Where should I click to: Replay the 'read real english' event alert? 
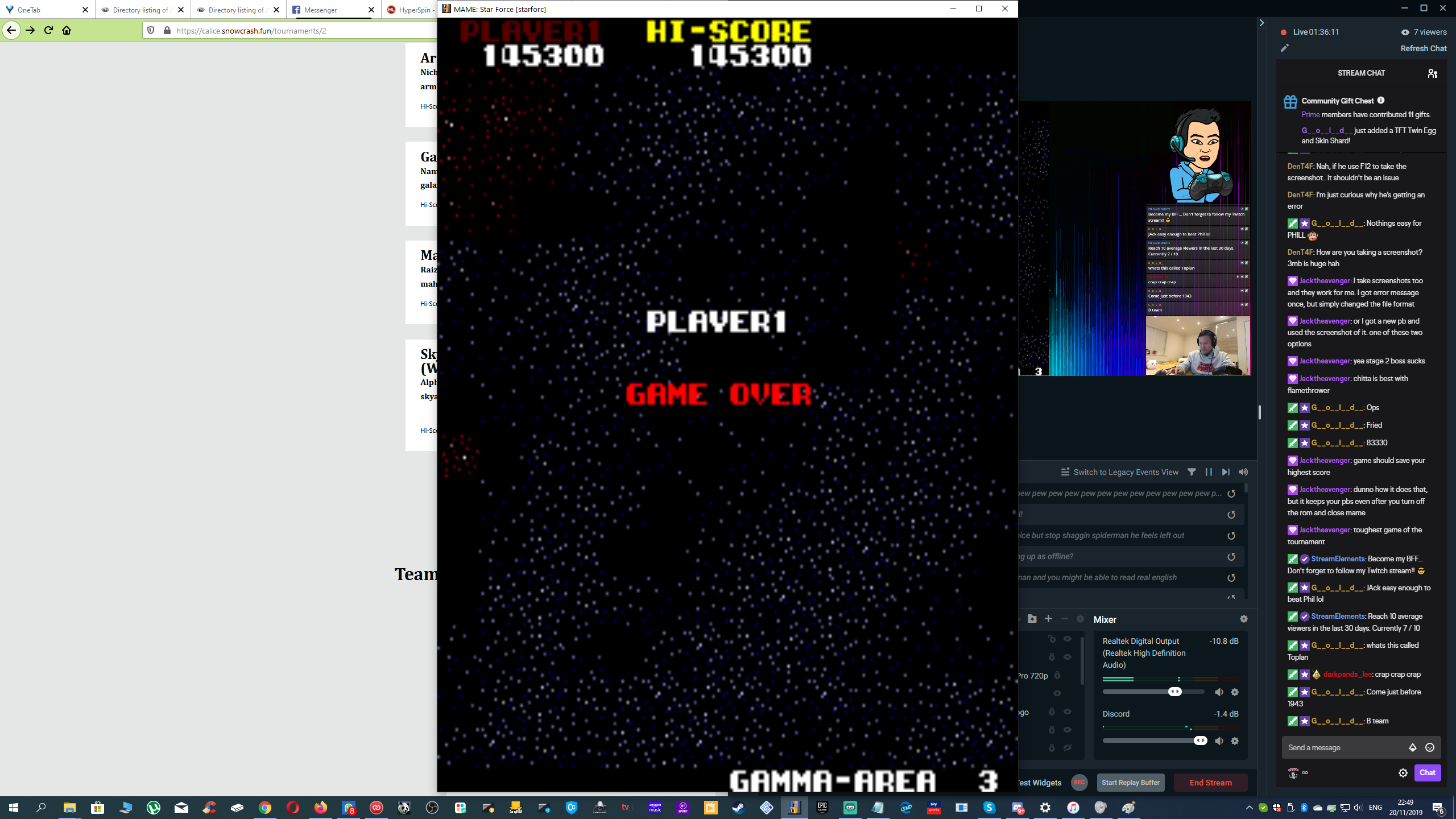tap(1231, 578)
